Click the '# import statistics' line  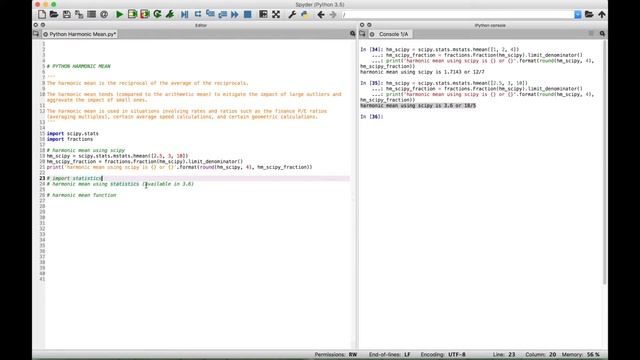coord(74,178)
